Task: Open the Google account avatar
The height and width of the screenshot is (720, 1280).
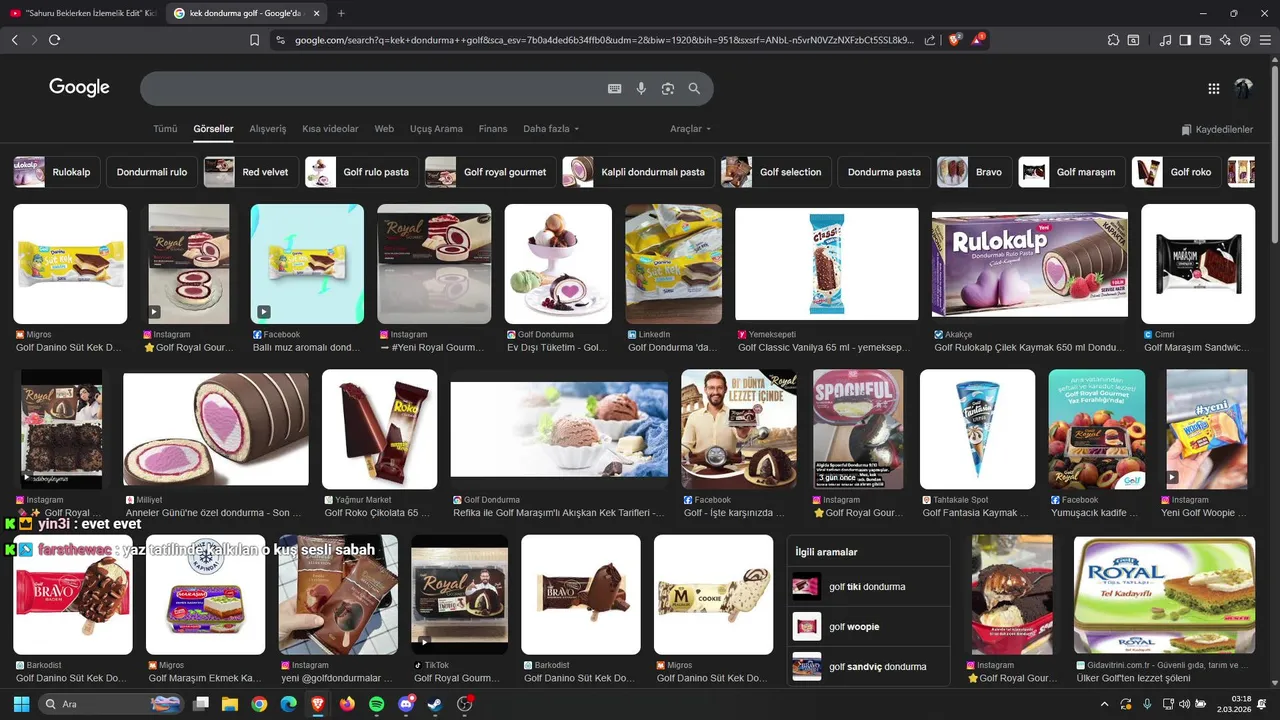Action: [1243, 88]
